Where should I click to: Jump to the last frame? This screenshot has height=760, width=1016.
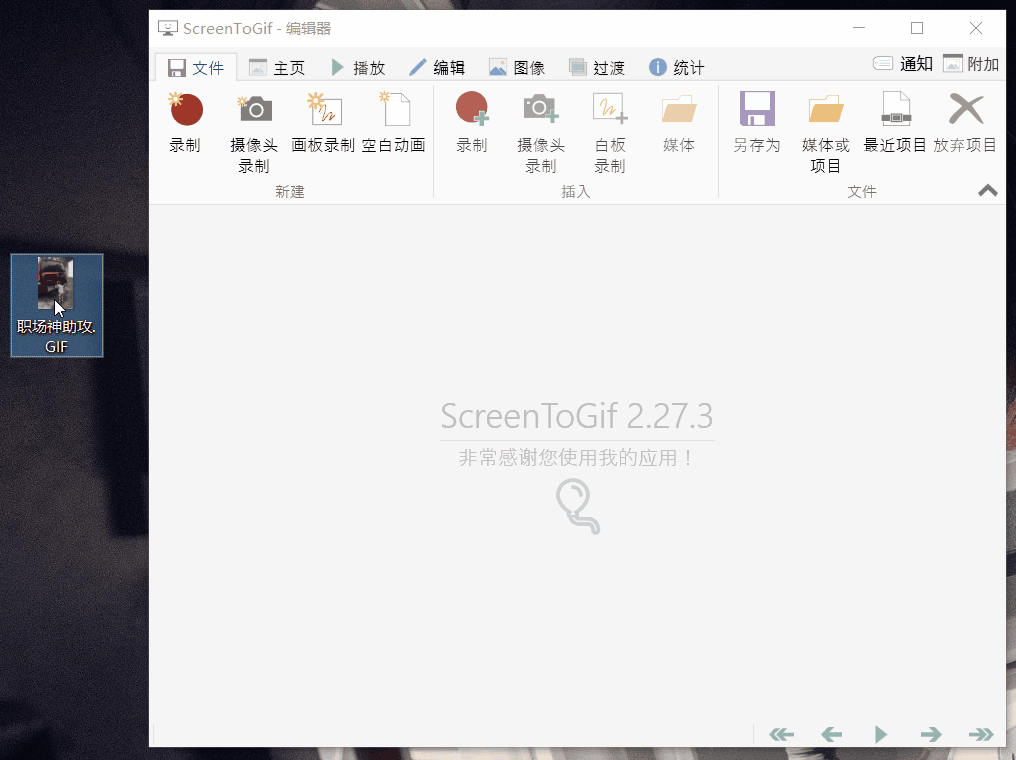pyautogui.click(x=981, y=734)
